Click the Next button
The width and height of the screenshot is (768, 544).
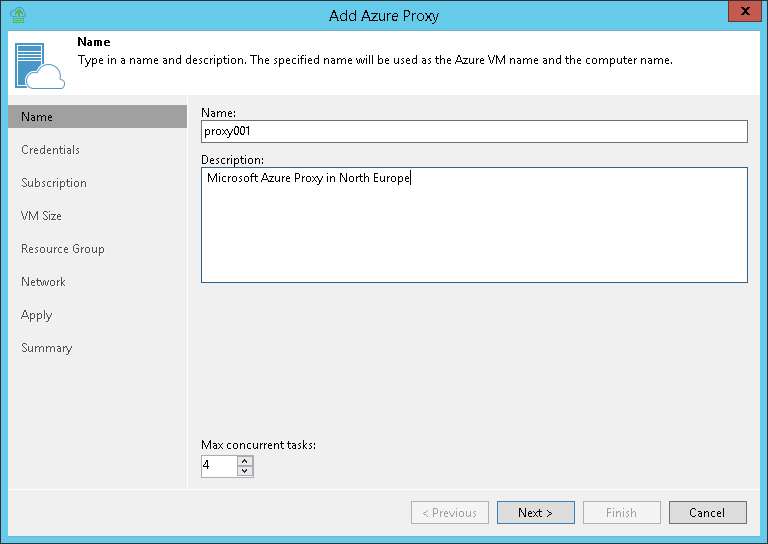[x=535, y=513]
